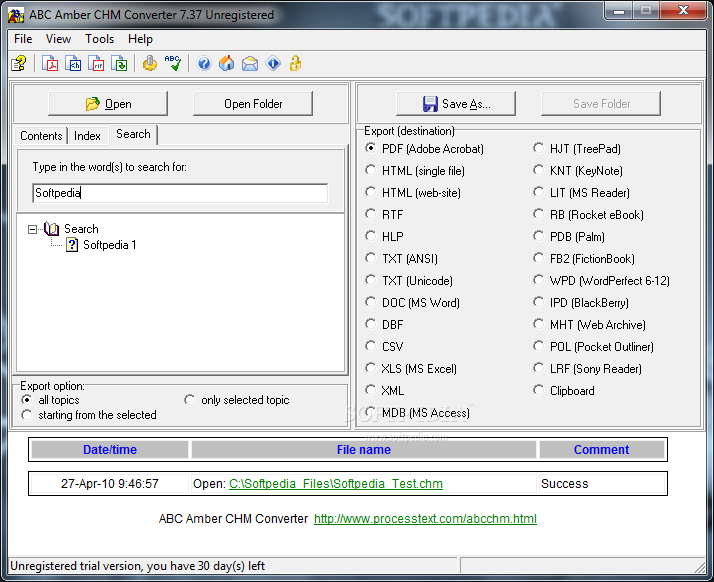Click the Open button
Screen dimensions: 714x582
(108, 104)
